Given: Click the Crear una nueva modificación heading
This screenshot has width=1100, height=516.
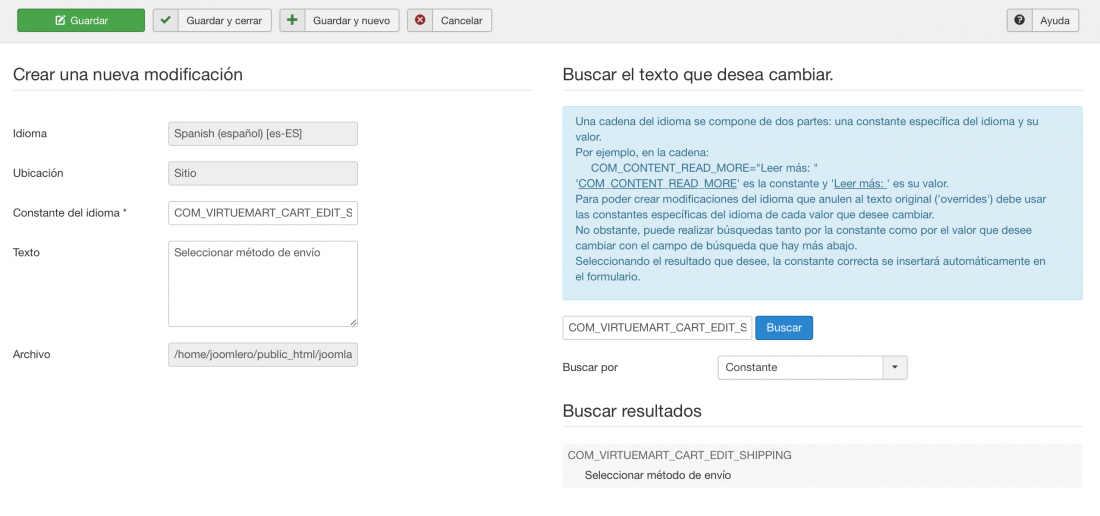Looking at the screenshot, I should [x=128, y=74].
